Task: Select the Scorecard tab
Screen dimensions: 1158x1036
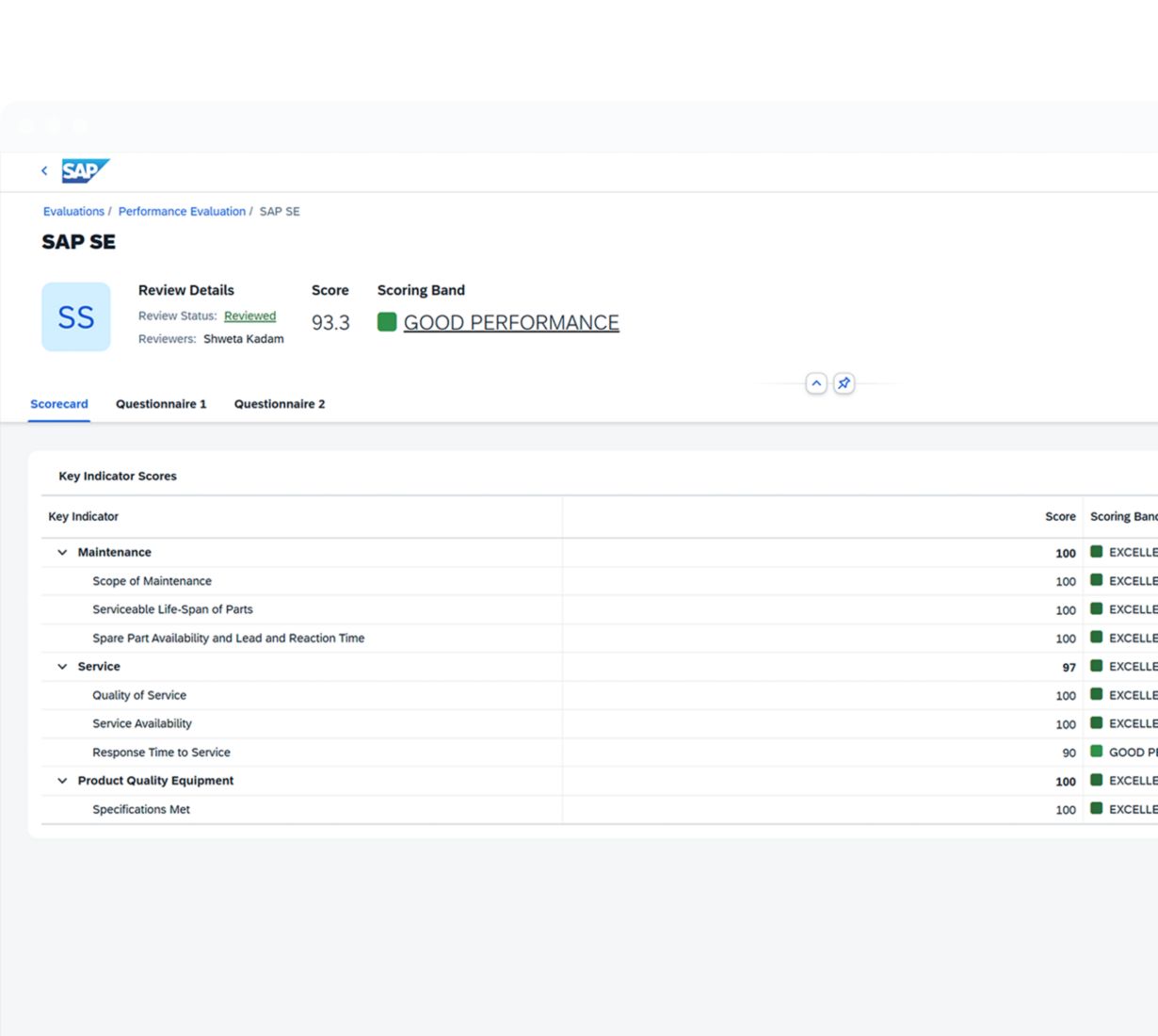Action: [59, 404]
